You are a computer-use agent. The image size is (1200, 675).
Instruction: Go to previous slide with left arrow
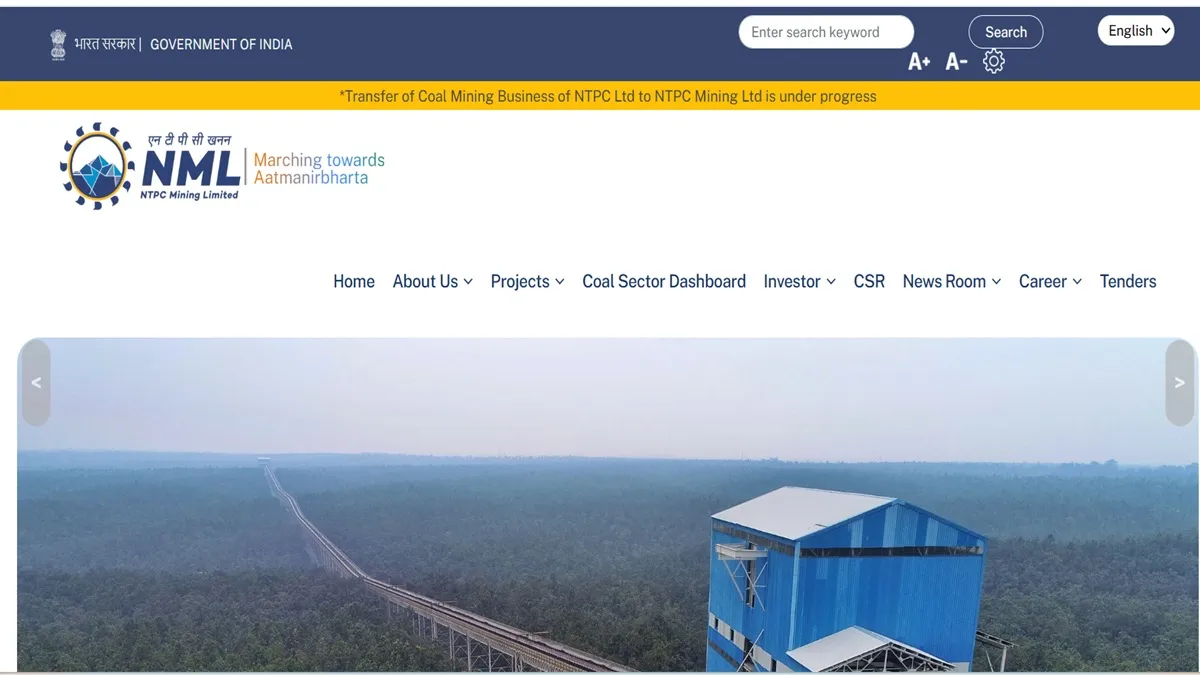[x=36, y=383]
